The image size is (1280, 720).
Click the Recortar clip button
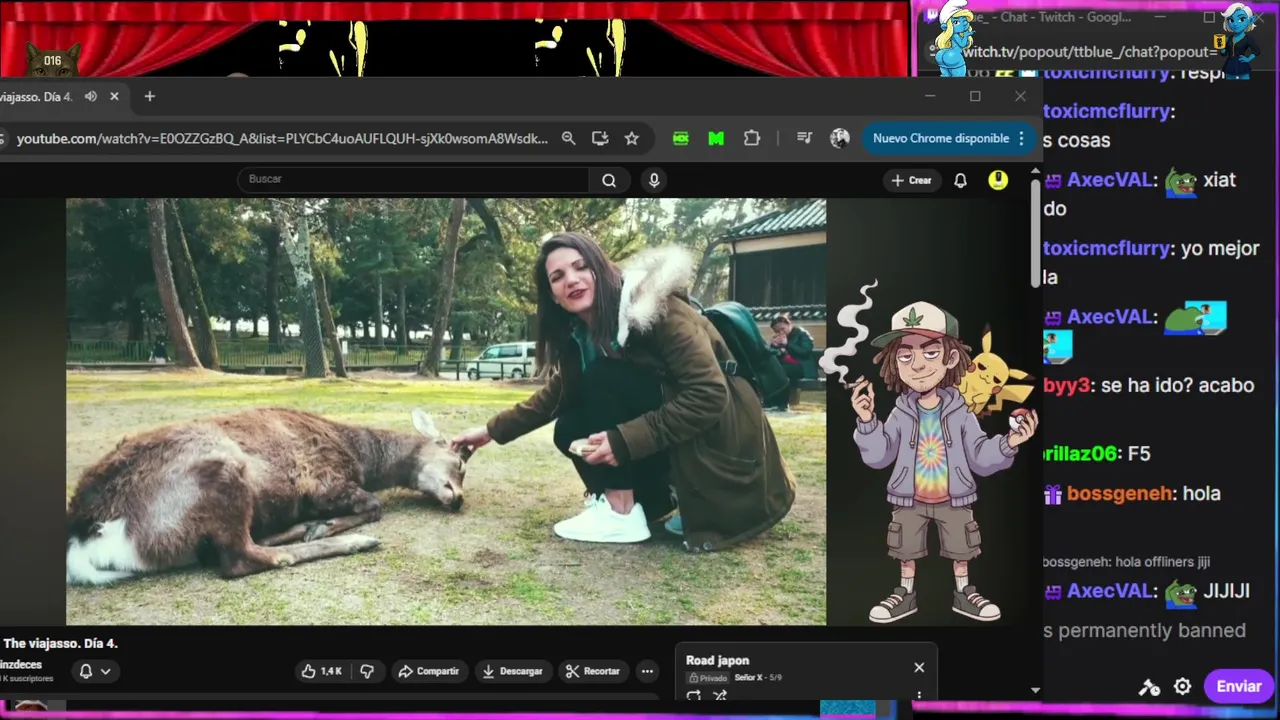[592, 671]
